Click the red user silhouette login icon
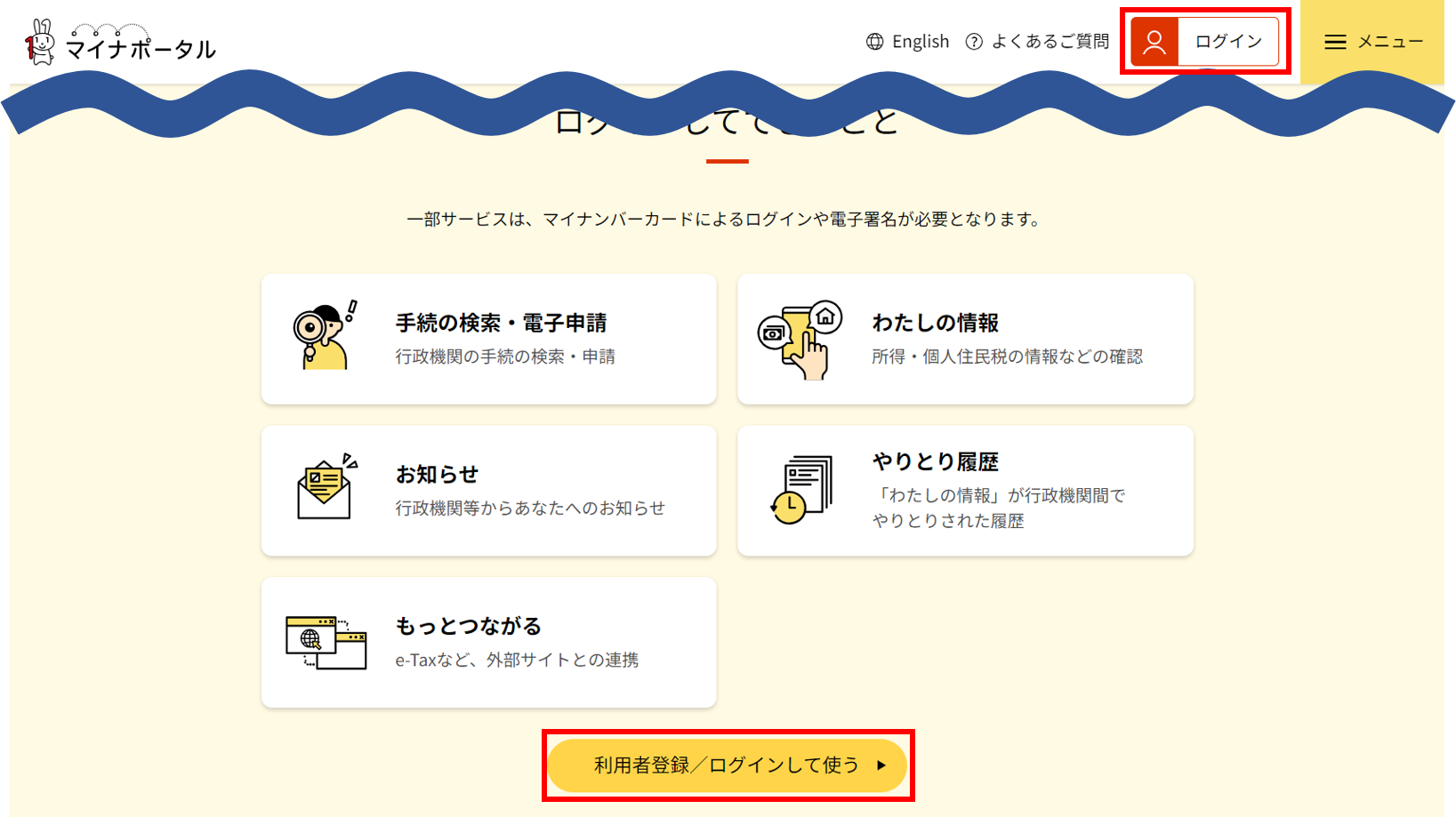 pos(1154,42)
